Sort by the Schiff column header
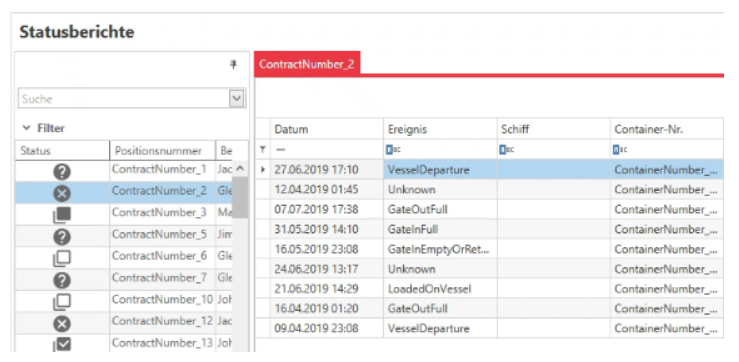This screenshot has width=739, height=362. [x=554, y=129]
